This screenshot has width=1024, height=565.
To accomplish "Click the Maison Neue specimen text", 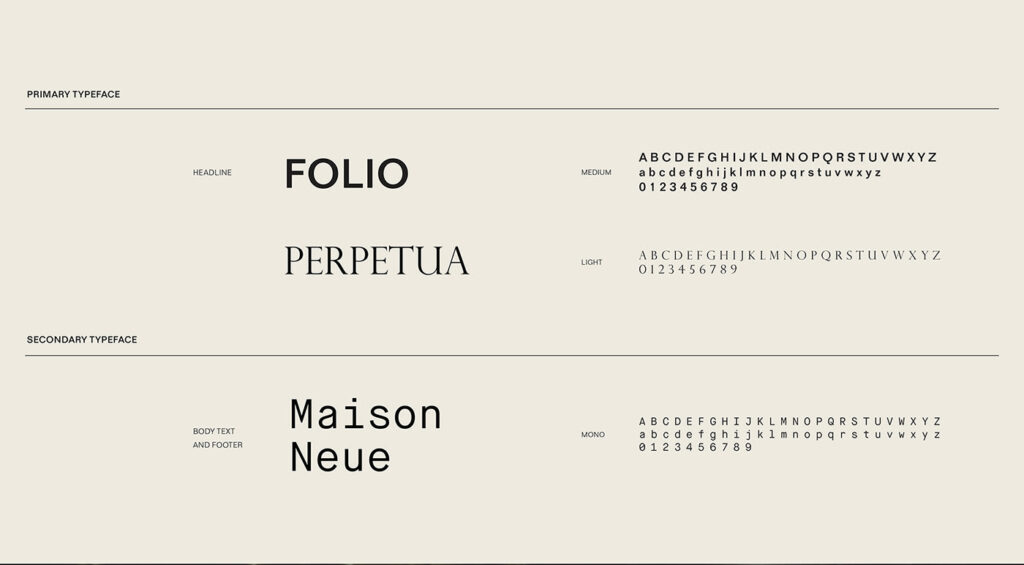I will click(366, 435).
